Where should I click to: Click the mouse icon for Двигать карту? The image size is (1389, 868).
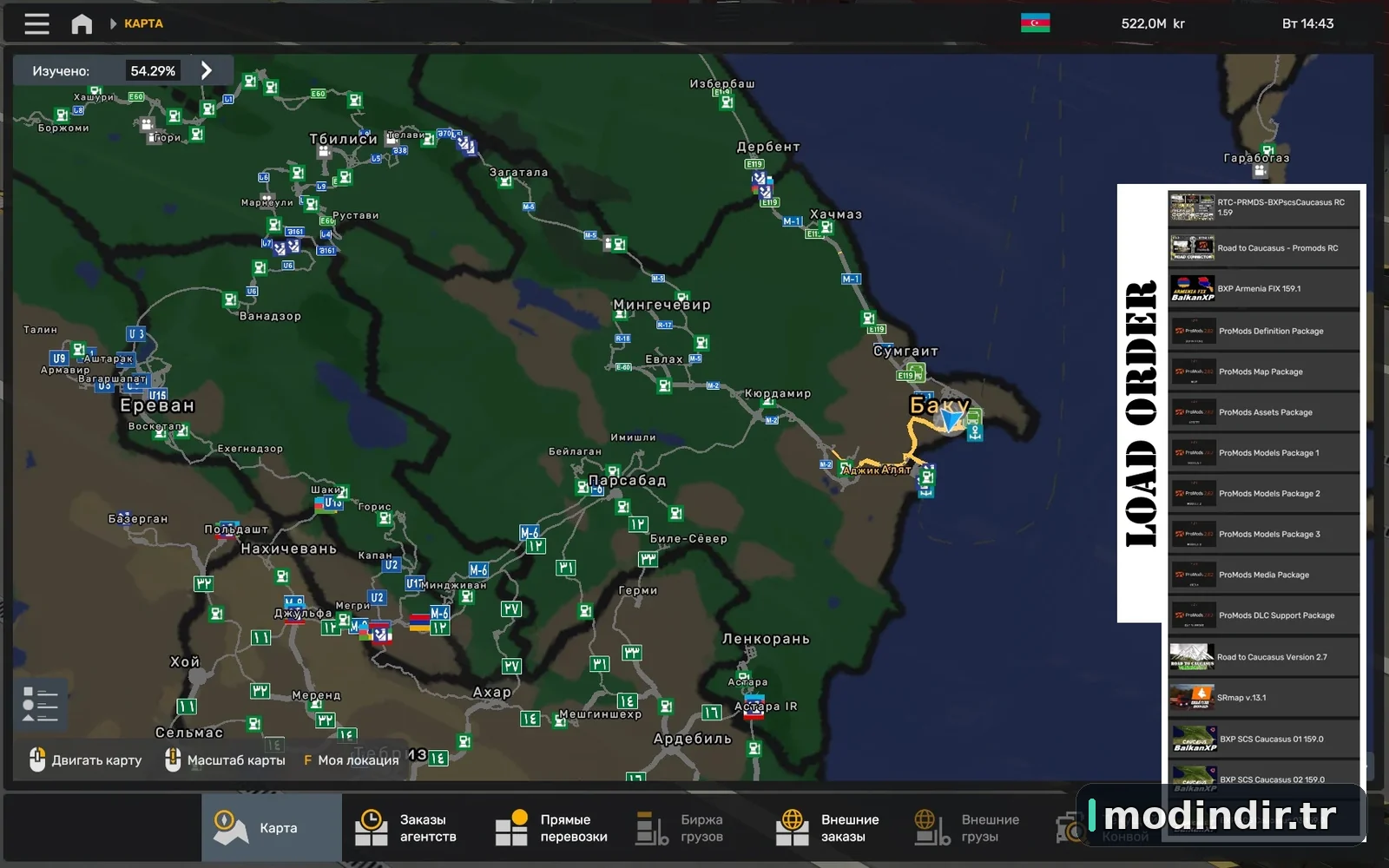coord(36,759)
